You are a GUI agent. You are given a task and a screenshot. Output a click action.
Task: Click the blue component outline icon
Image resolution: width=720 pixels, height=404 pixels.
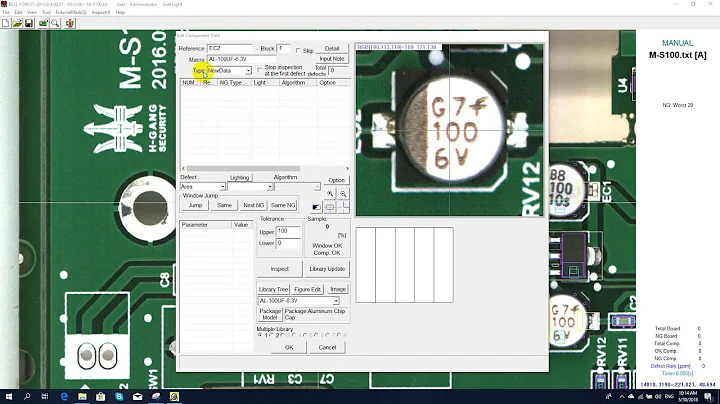330,208
